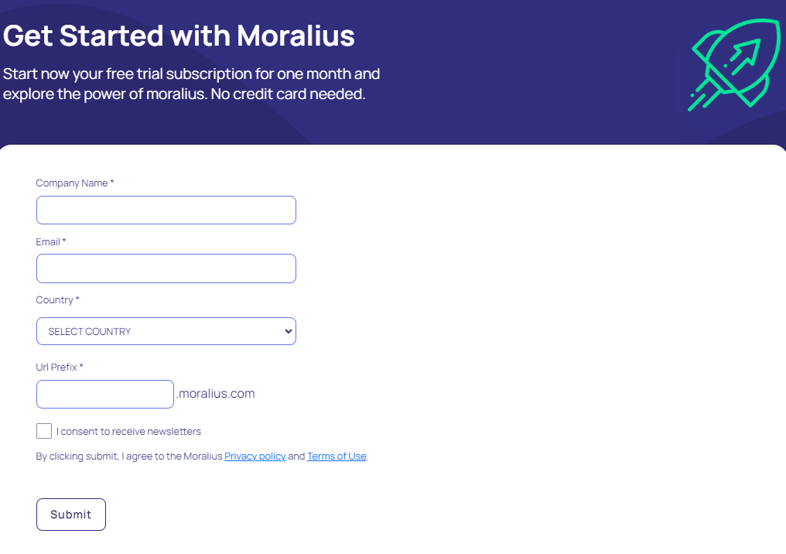
Task: Click the 'I consent to receive newsletters' label
Action: [x=128, y=431]
